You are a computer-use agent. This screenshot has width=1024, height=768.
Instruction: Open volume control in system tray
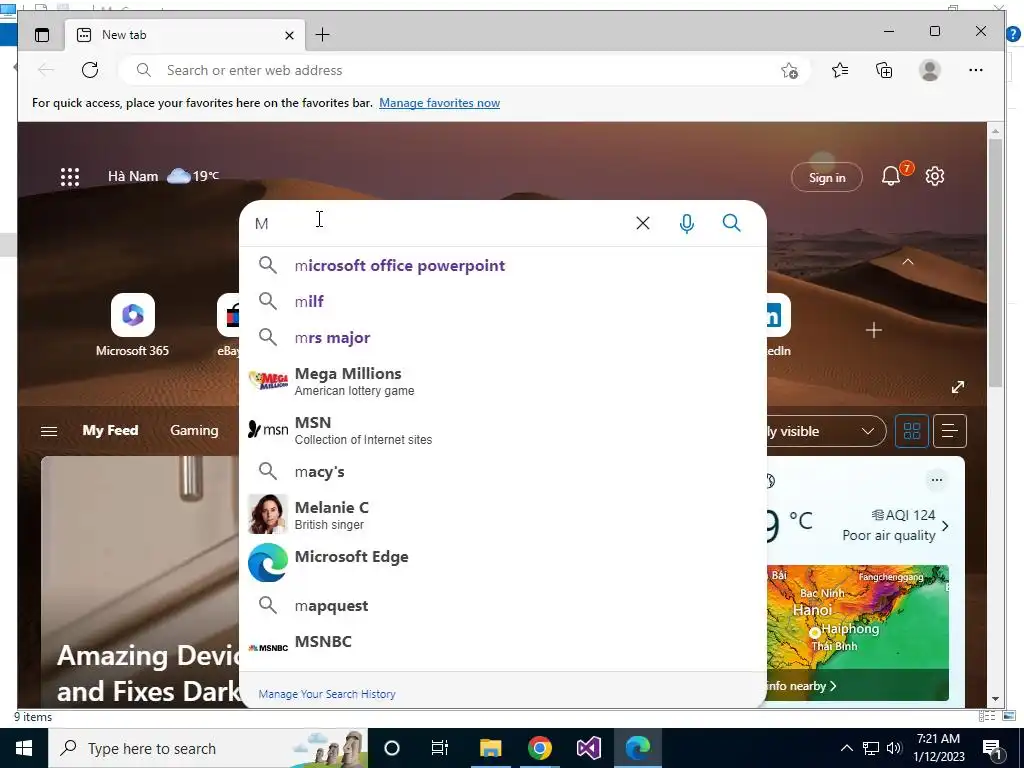pos(895,748)
